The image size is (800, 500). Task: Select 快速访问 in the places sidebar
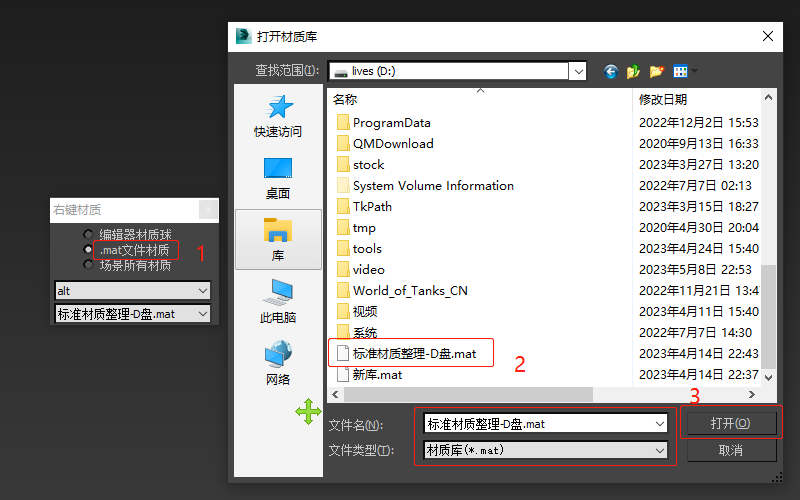click(278, 116)
